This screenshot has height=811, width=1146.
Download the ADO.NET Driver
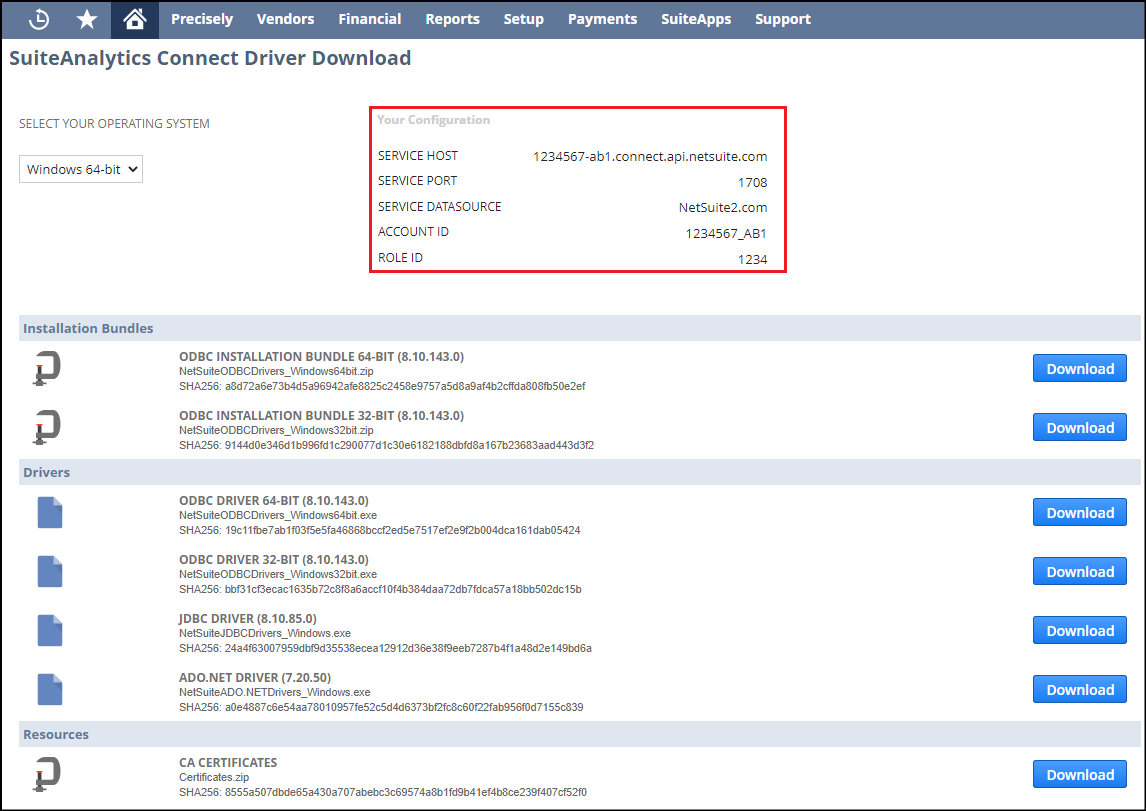[x=1079, y=689]
